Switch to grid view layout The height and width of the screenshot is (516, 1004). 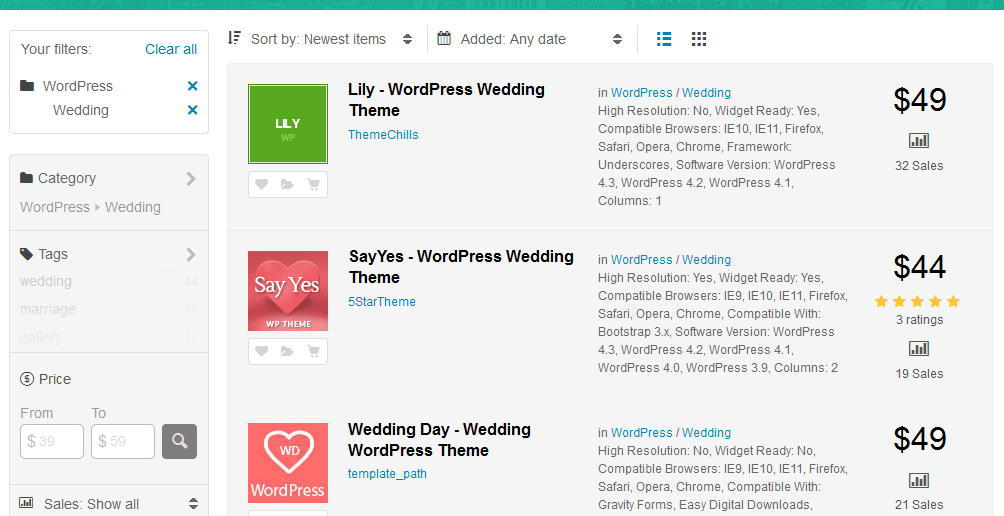click(x=699, y=39)
